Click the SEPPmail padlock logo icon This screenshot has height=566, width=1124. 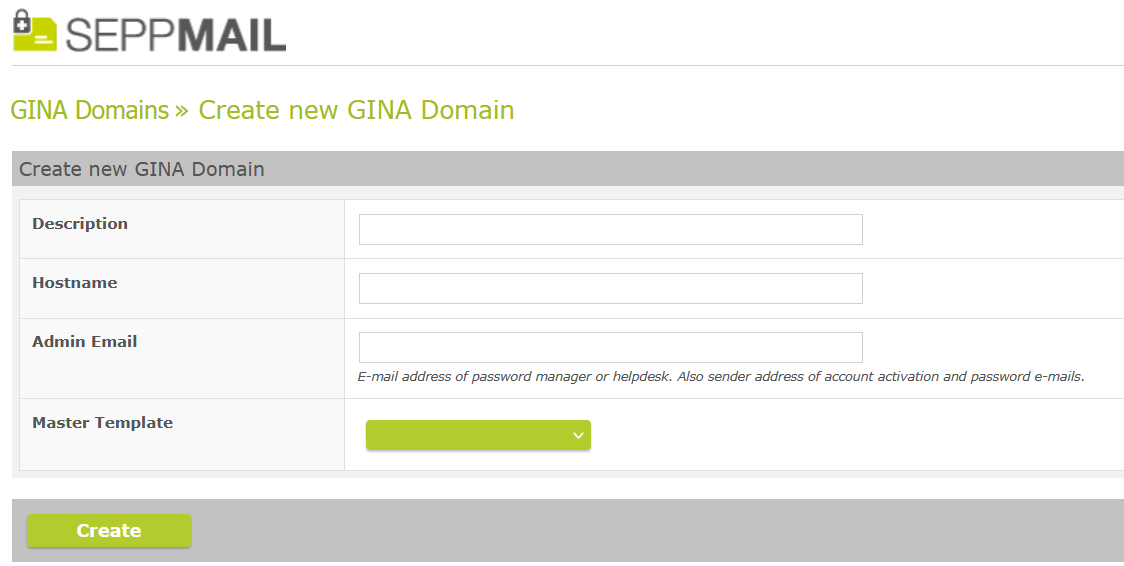tap(34, 31)
